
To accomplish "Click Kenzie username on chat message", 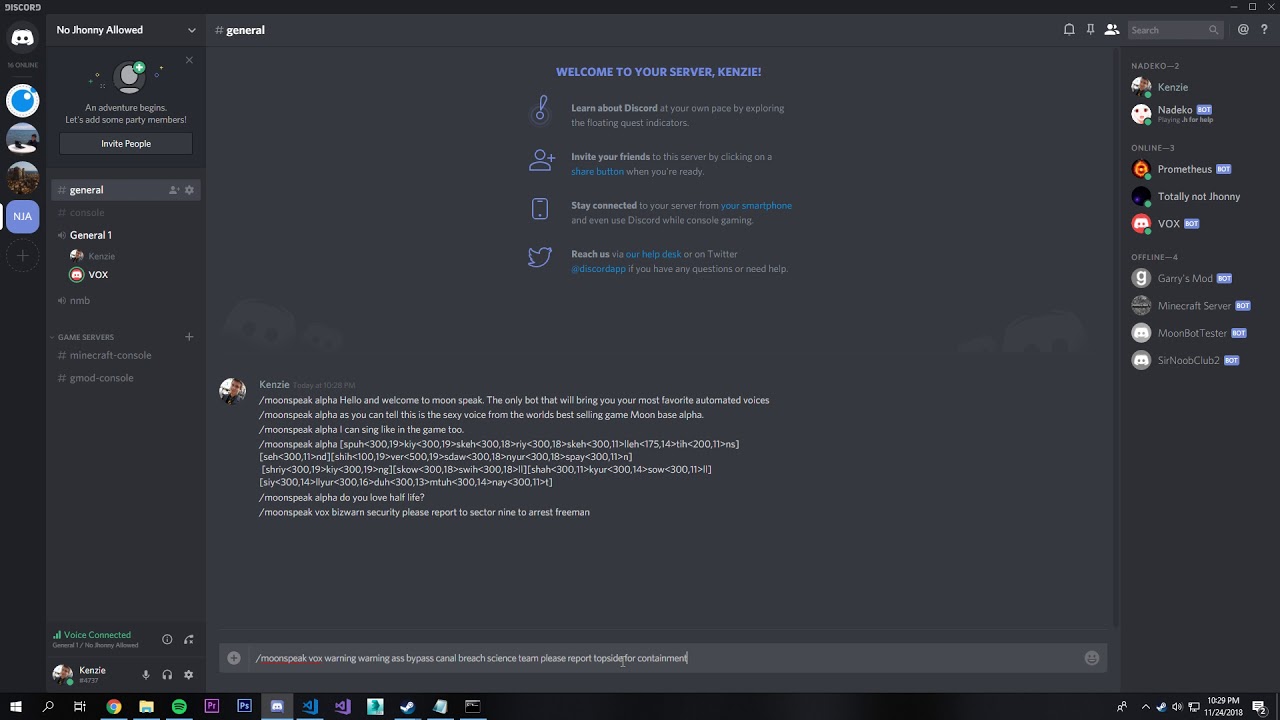I will click(274, 384).
